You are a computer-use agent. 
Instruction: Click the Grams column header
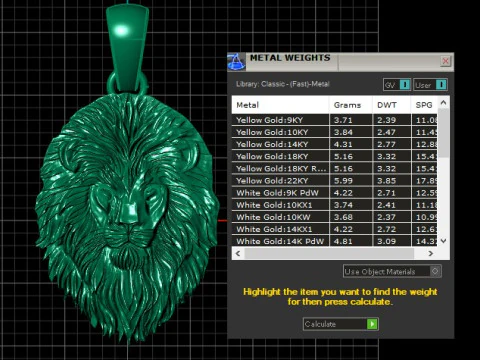pyautogui.click(x=351, y=105)
